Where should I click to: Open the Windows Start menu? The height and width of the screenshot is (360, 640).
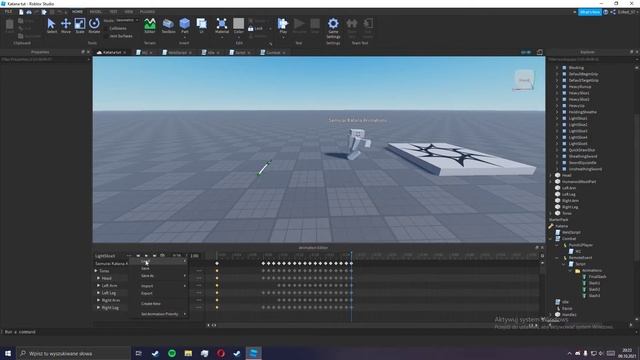(x=8, y=353)
